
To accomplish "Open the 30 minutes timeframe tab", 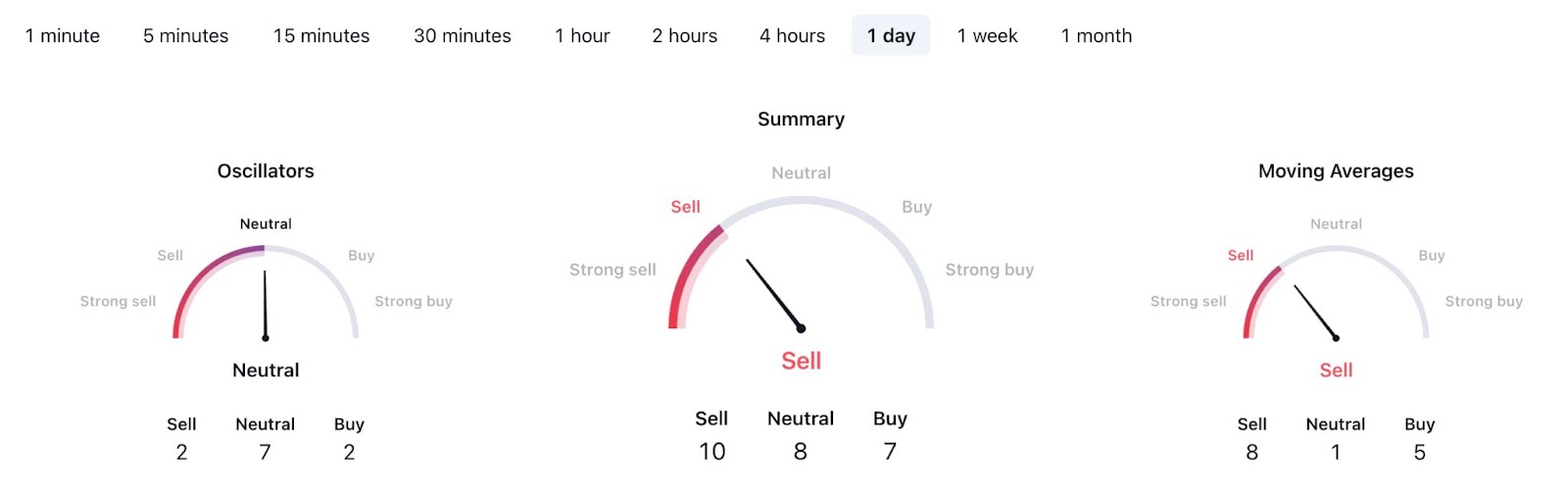I will (463, 36).
